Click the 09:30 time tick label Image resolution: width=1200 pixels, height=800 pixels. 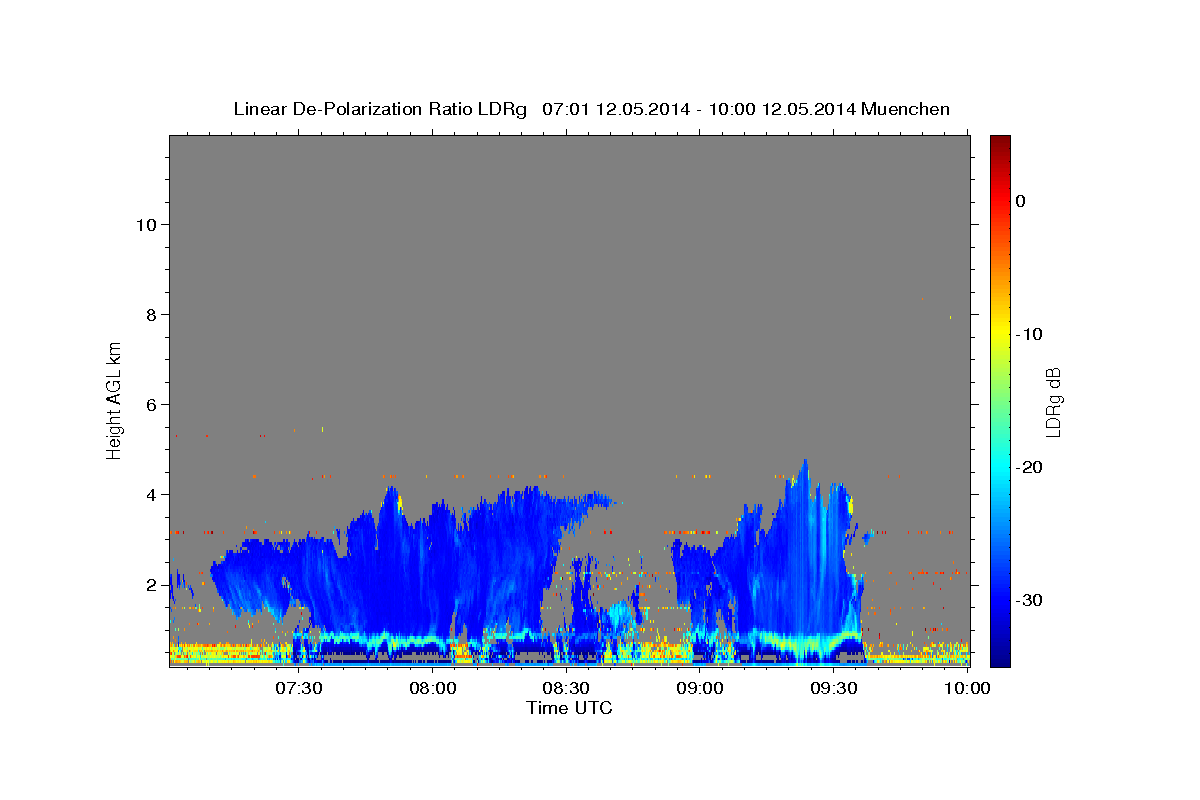pos(833,689)
